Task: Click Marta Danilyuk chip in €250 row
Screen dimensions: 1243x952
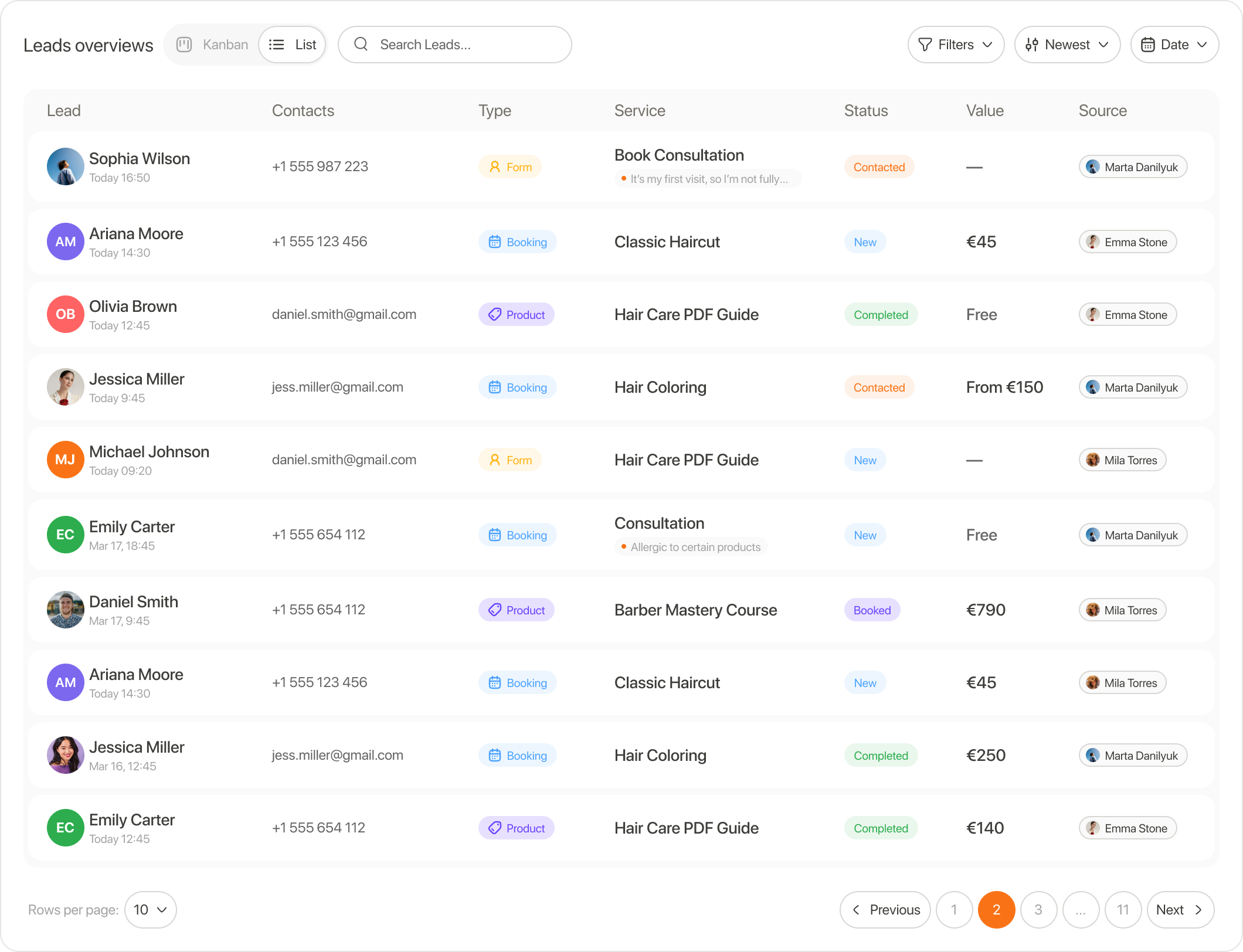Action: point(1133,756)
